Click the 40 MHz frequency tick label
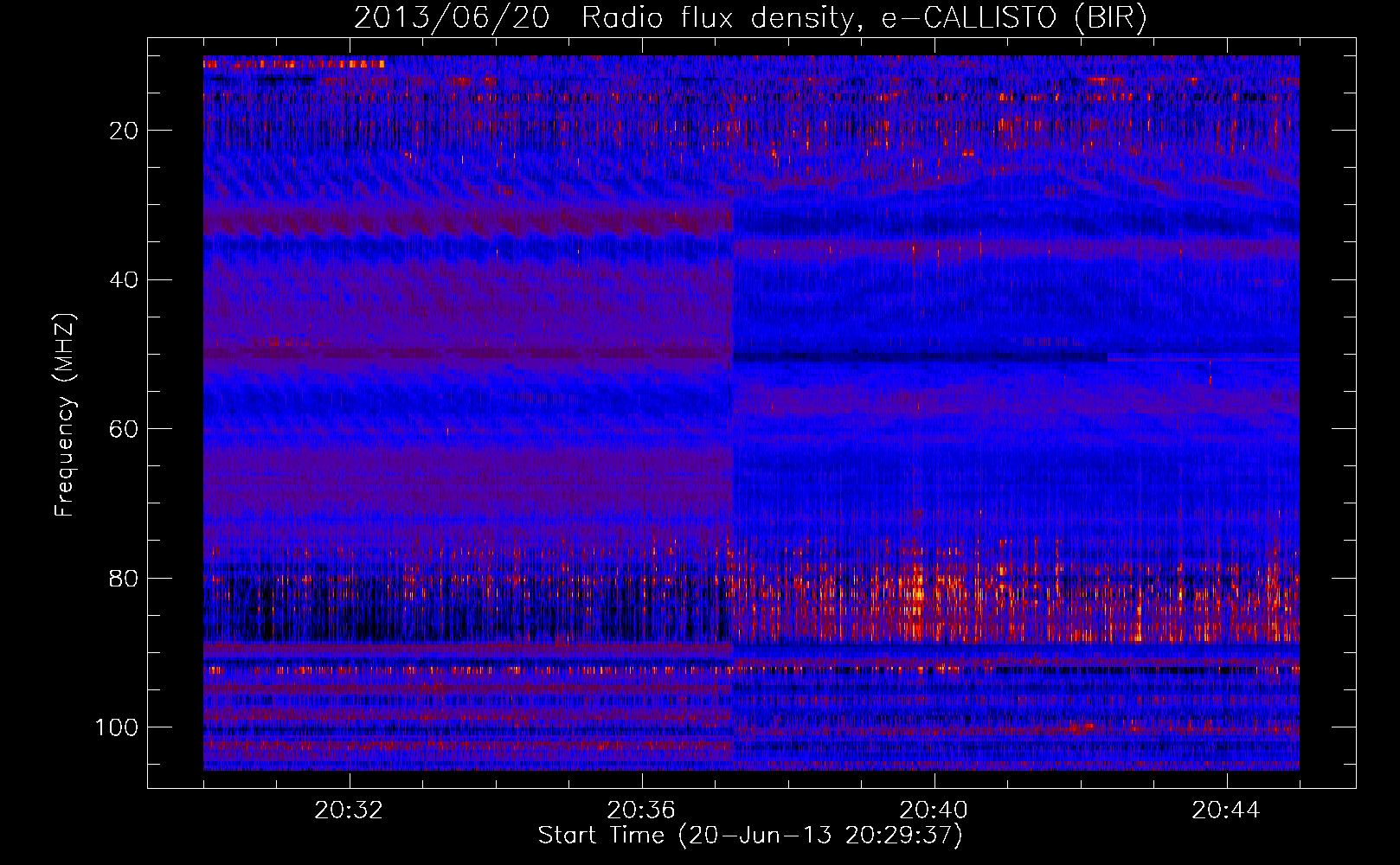This screenshot has height=865, width=1400. click(125, 279)
